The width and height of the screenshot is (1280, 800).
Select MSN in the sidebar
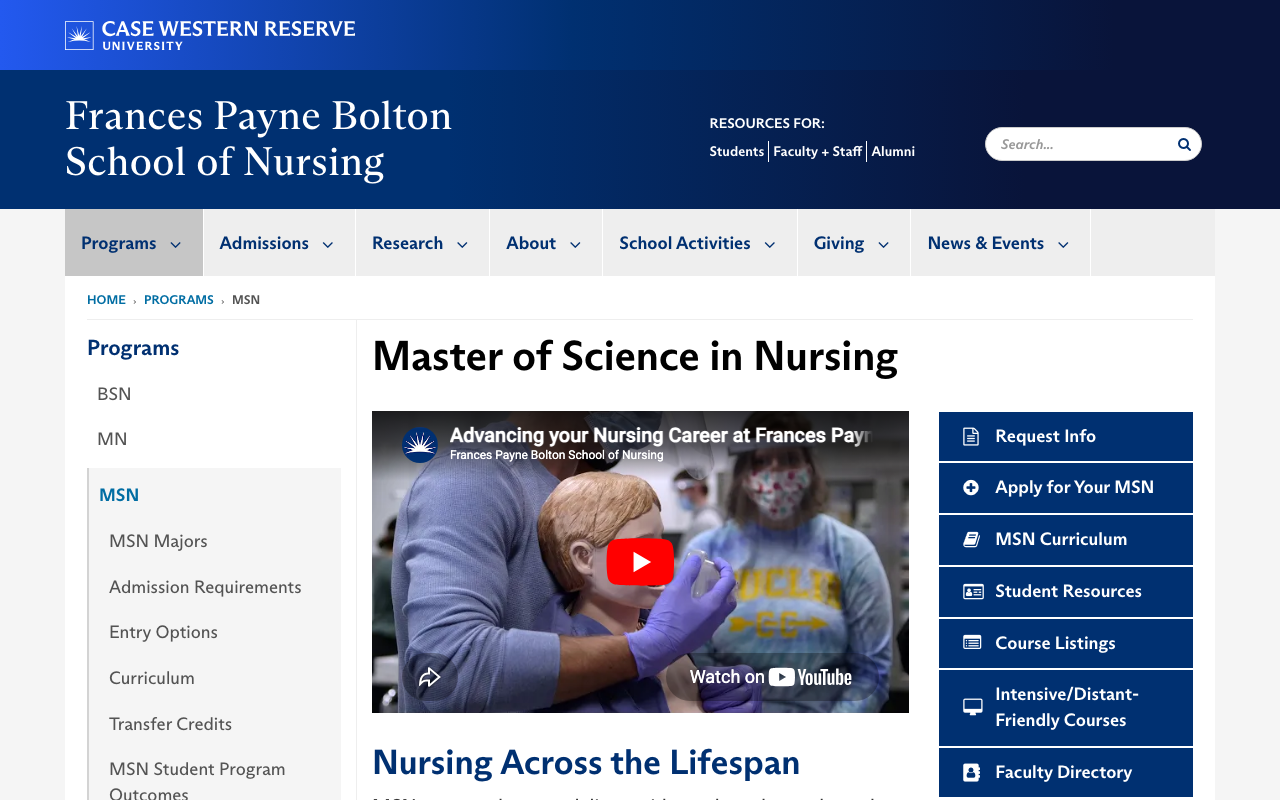119,495
